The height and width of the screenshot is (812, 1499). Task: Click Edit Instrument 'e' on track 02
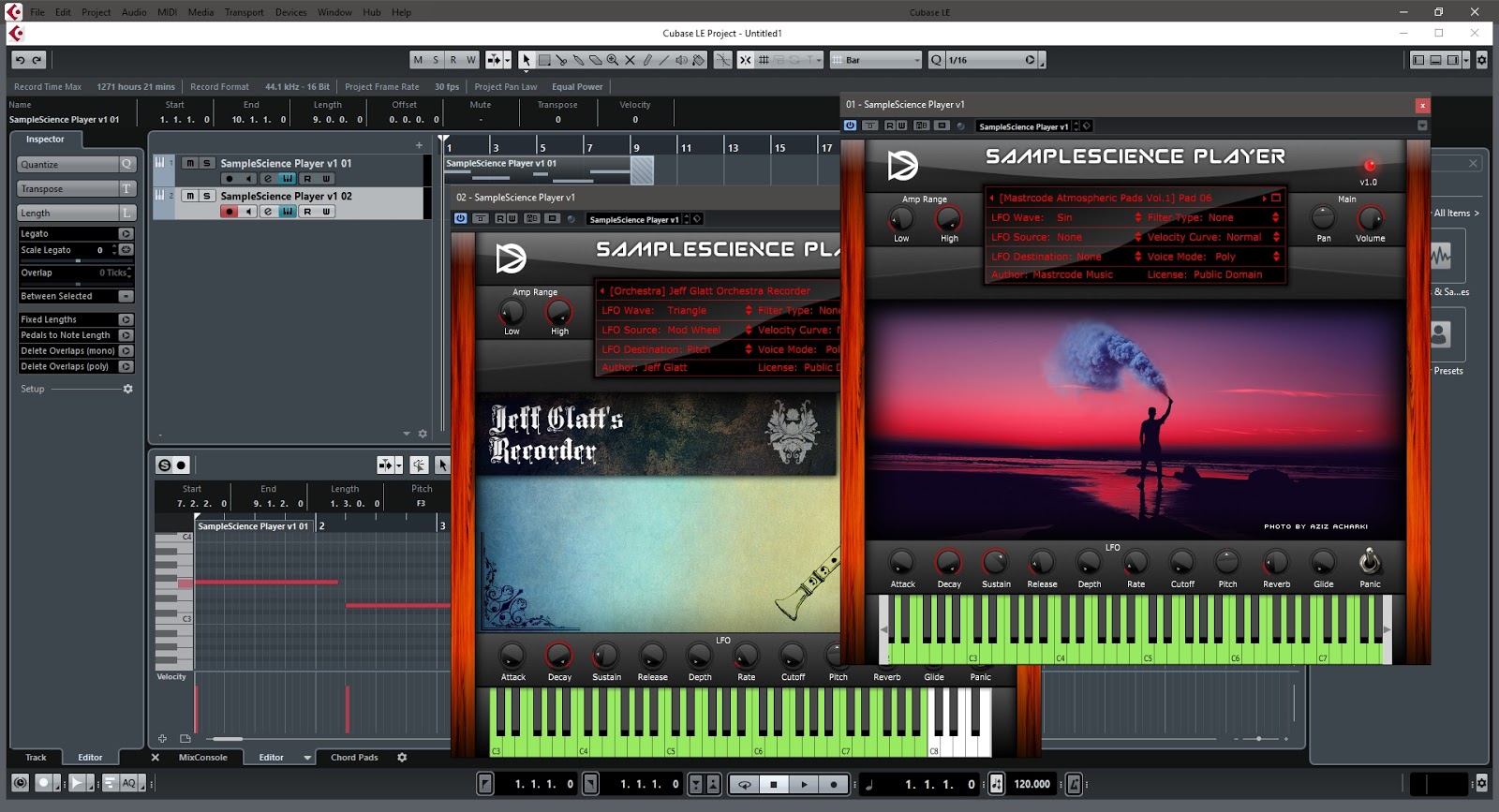268,212
